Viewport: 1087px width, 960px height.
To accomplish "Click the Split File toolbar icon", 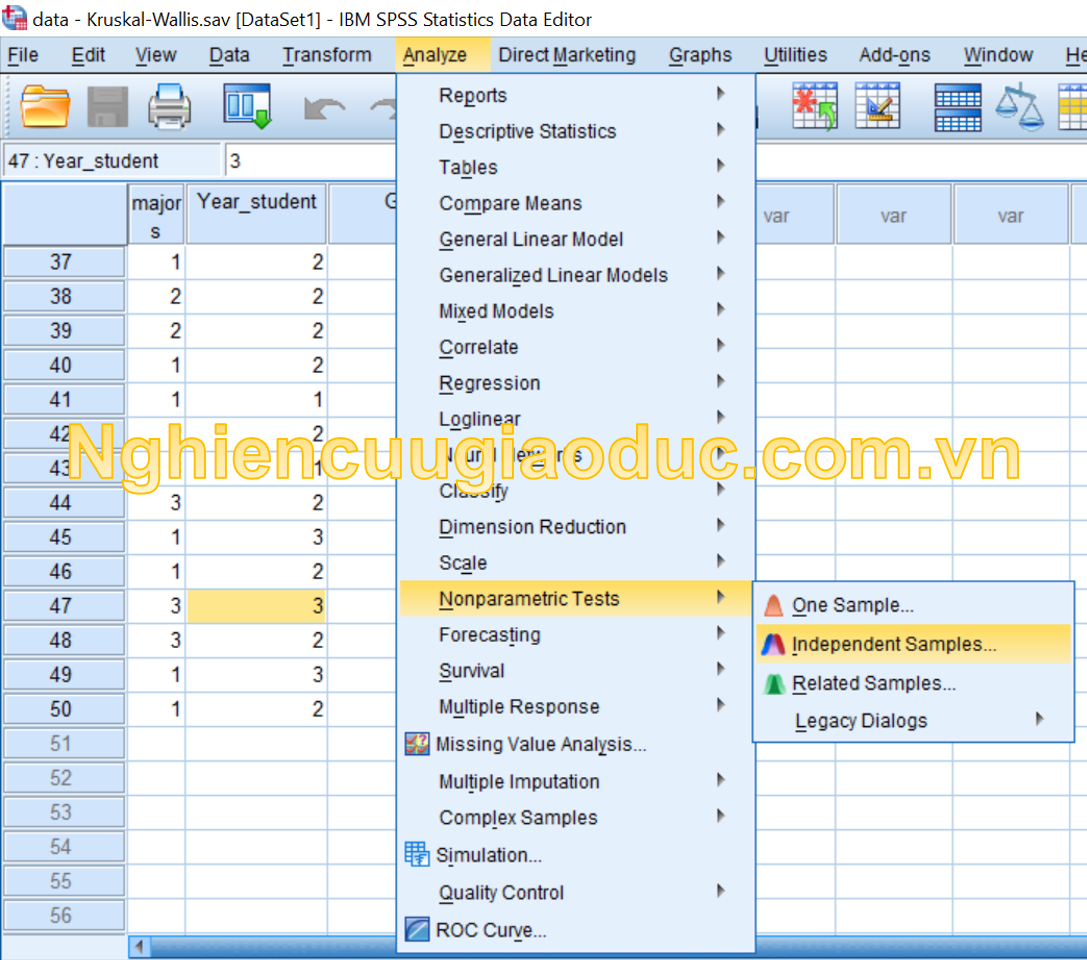I will point(957,106).
